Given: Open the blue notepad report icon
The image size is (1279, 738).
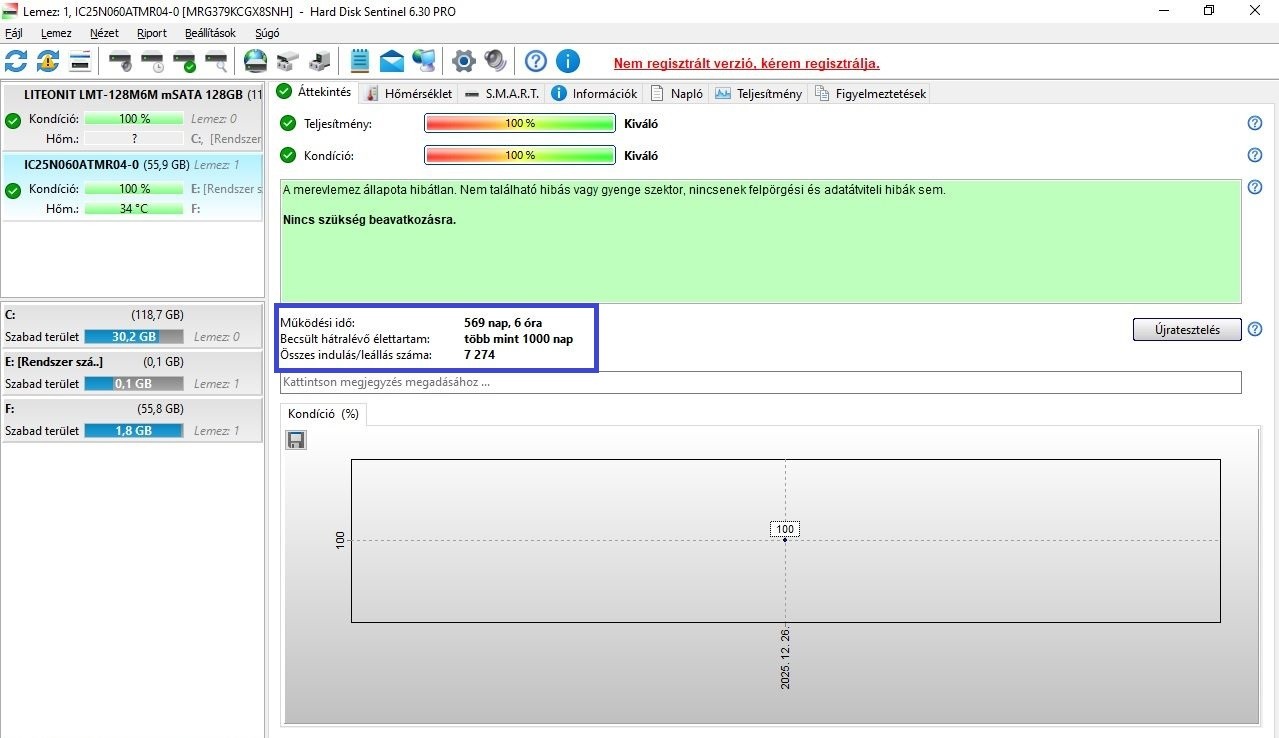Looking at the screenshot, I should [360, 61].
